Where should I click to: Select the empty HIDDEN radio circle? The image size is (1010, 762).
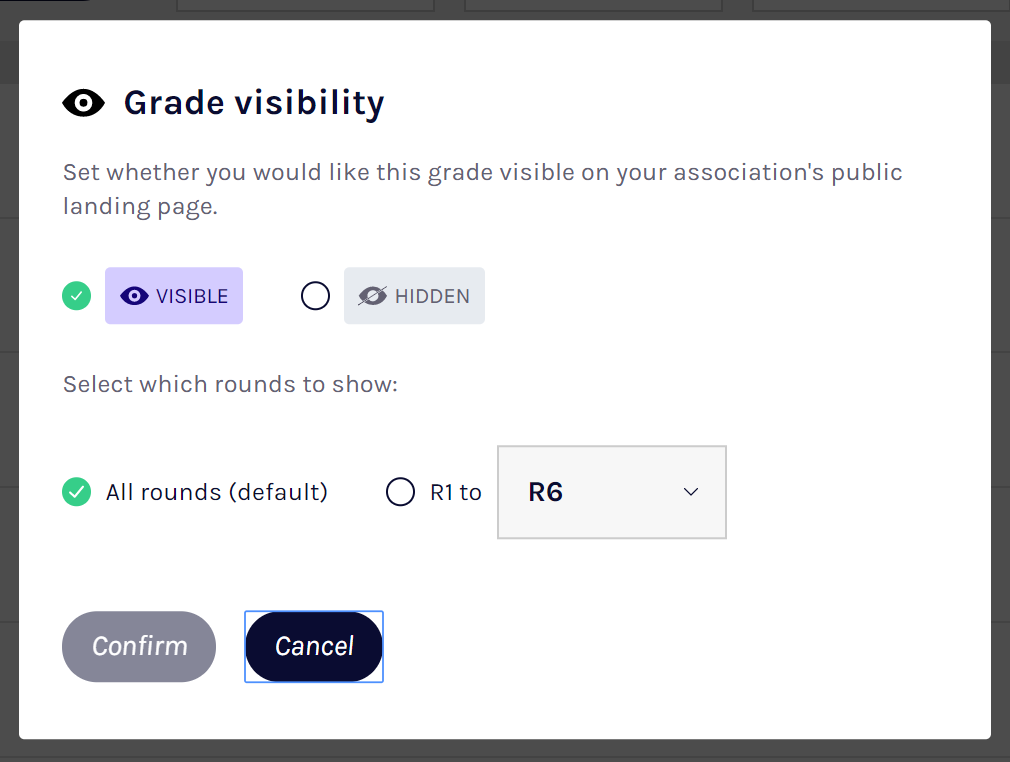[x=315, y=296]
